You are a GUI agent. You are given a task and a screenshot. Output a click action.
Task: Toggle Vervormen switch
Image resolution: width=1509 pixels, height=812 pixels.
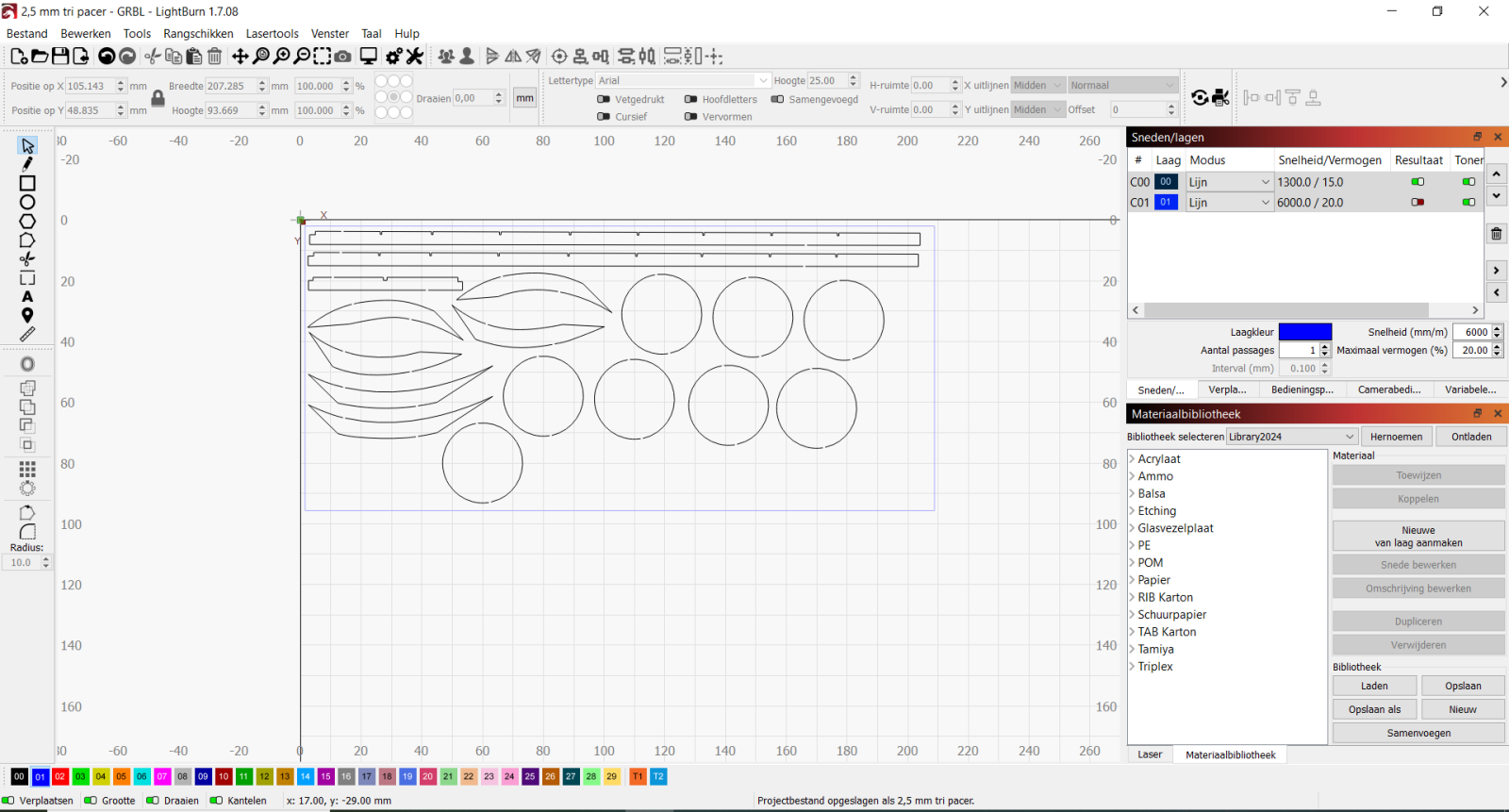point(690,117)
